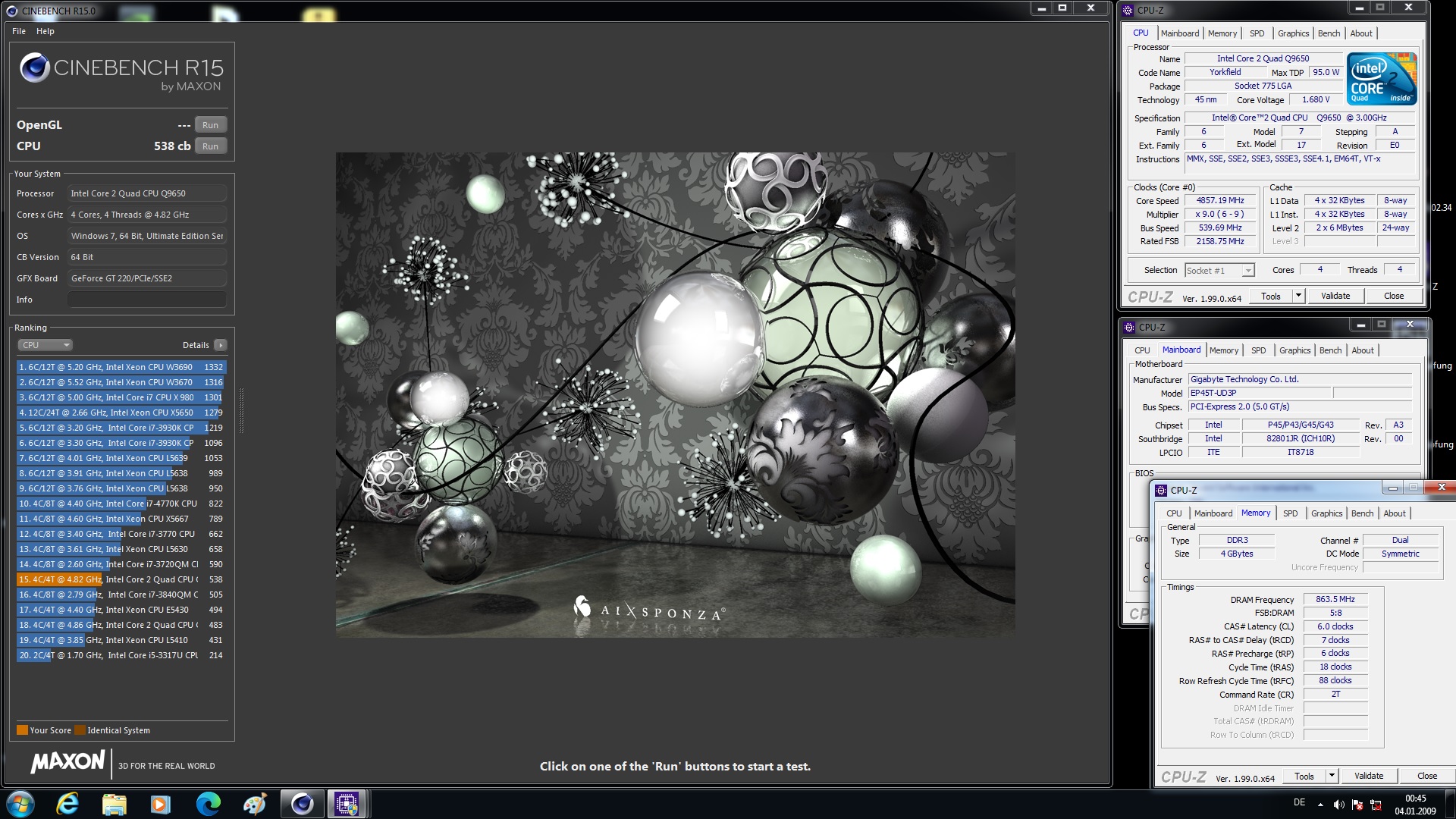Viewport: 1456px width, 819px height.
Task: Open the CPU ranking type dropdown
Action: coord(45,345)
